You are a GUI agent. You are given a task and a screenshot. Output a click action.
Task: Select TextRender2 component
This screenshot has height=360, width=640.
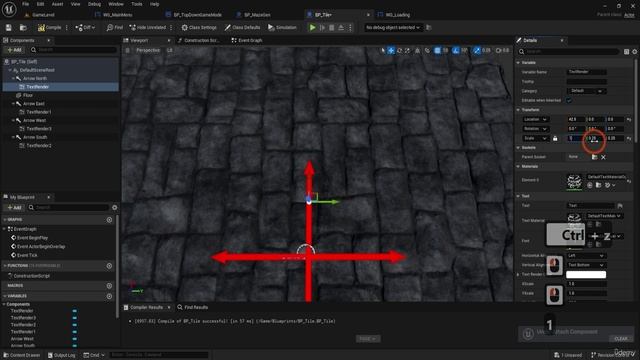pos(39,146)
